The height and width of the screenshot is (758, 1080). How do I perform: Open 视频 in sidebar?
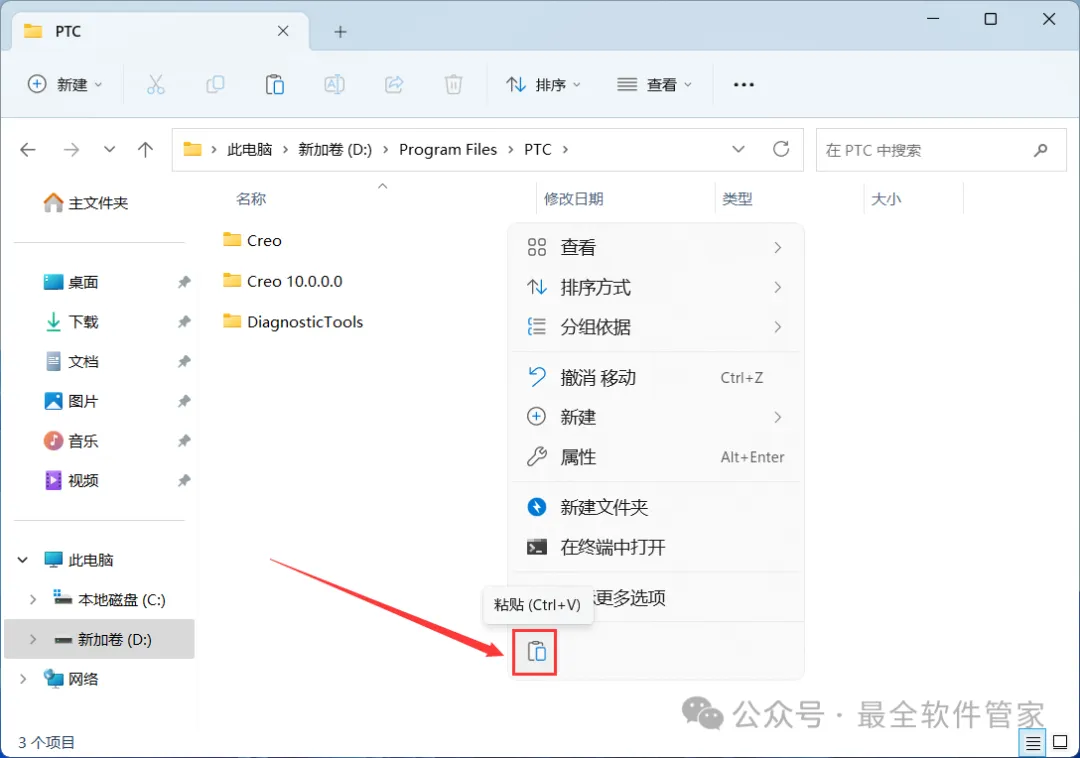[x=71, y=481]
